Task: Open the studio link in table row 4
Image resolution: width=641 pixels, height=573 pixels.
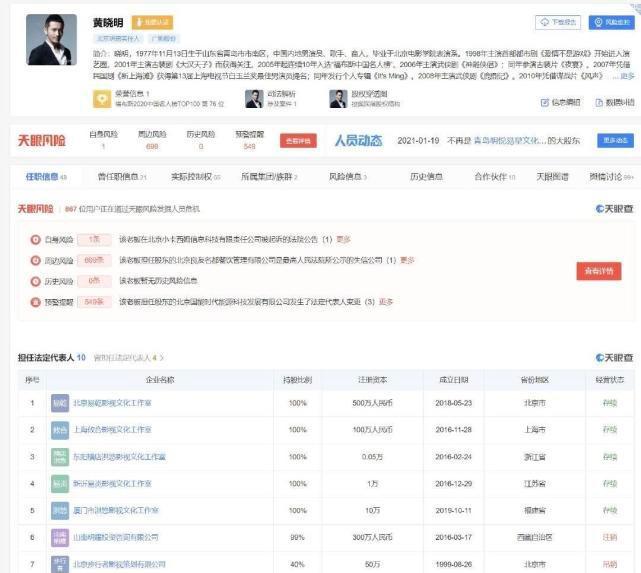Action: pyautogui.click(x=112, y=484)
